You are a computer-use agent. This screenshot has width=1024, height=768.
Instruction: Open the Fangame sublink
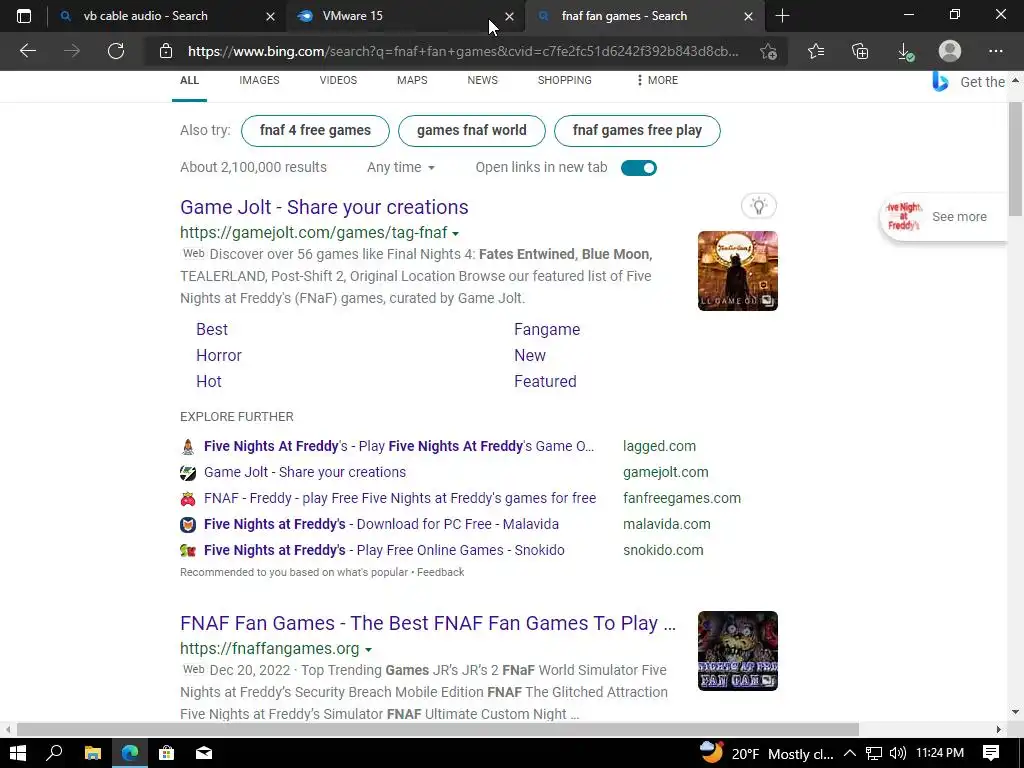547,329
